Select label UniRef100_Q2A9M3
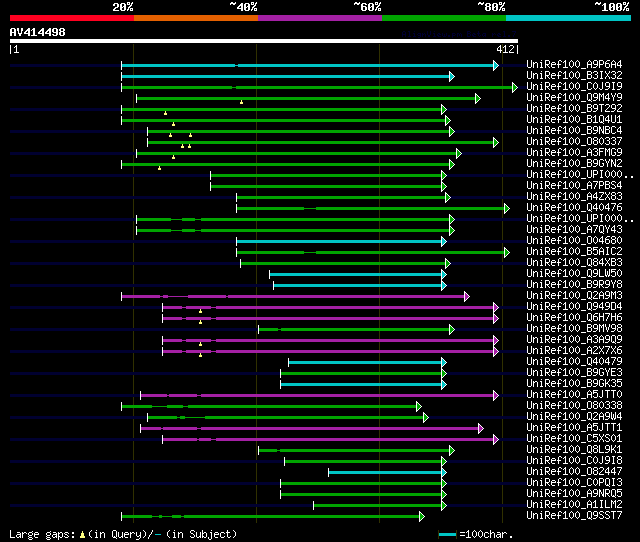The width and height of the screenshot is (640, 542). tap(574, 296)
